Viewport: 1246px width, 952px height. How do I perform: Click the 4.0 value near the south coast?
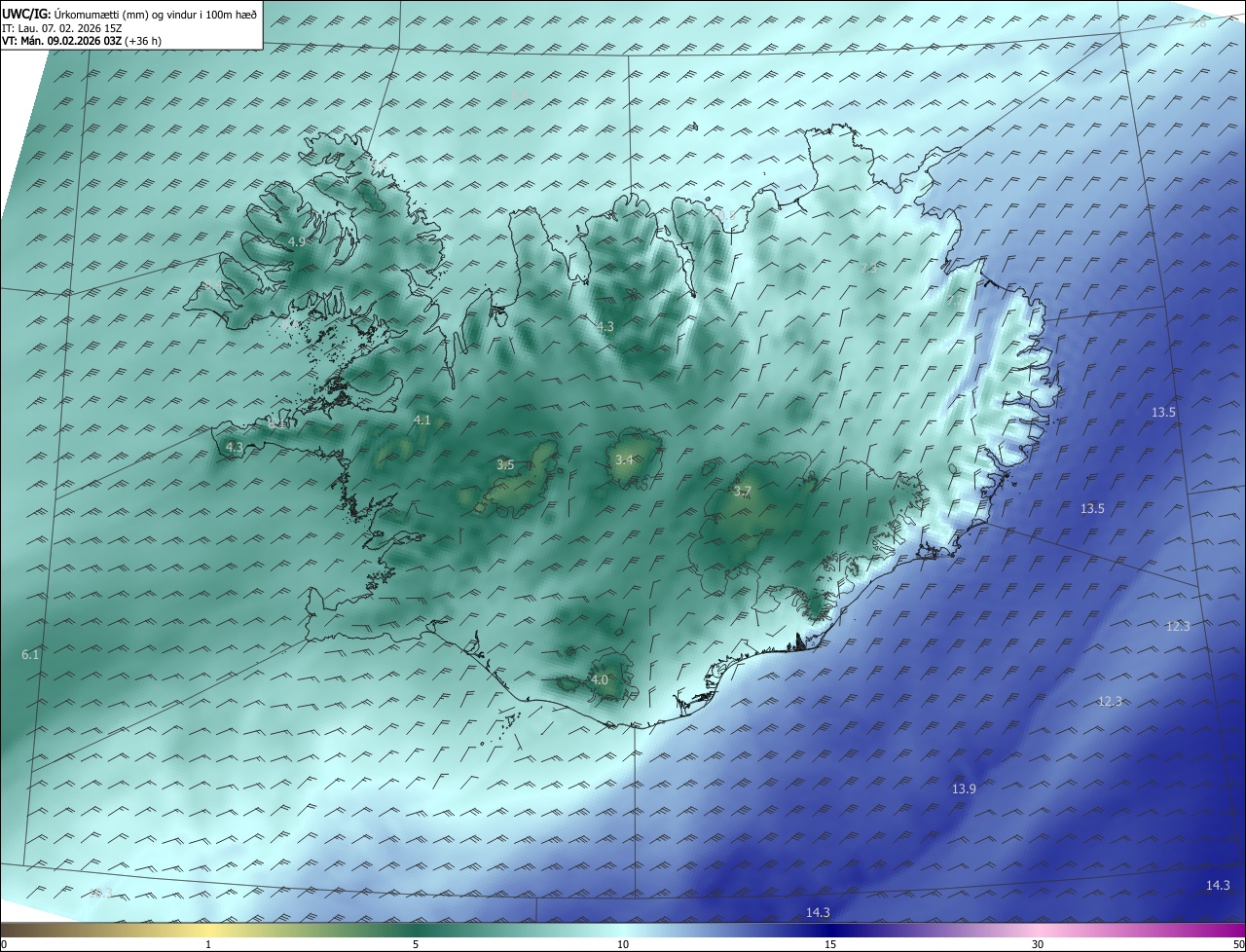click(x=599, y=679)
